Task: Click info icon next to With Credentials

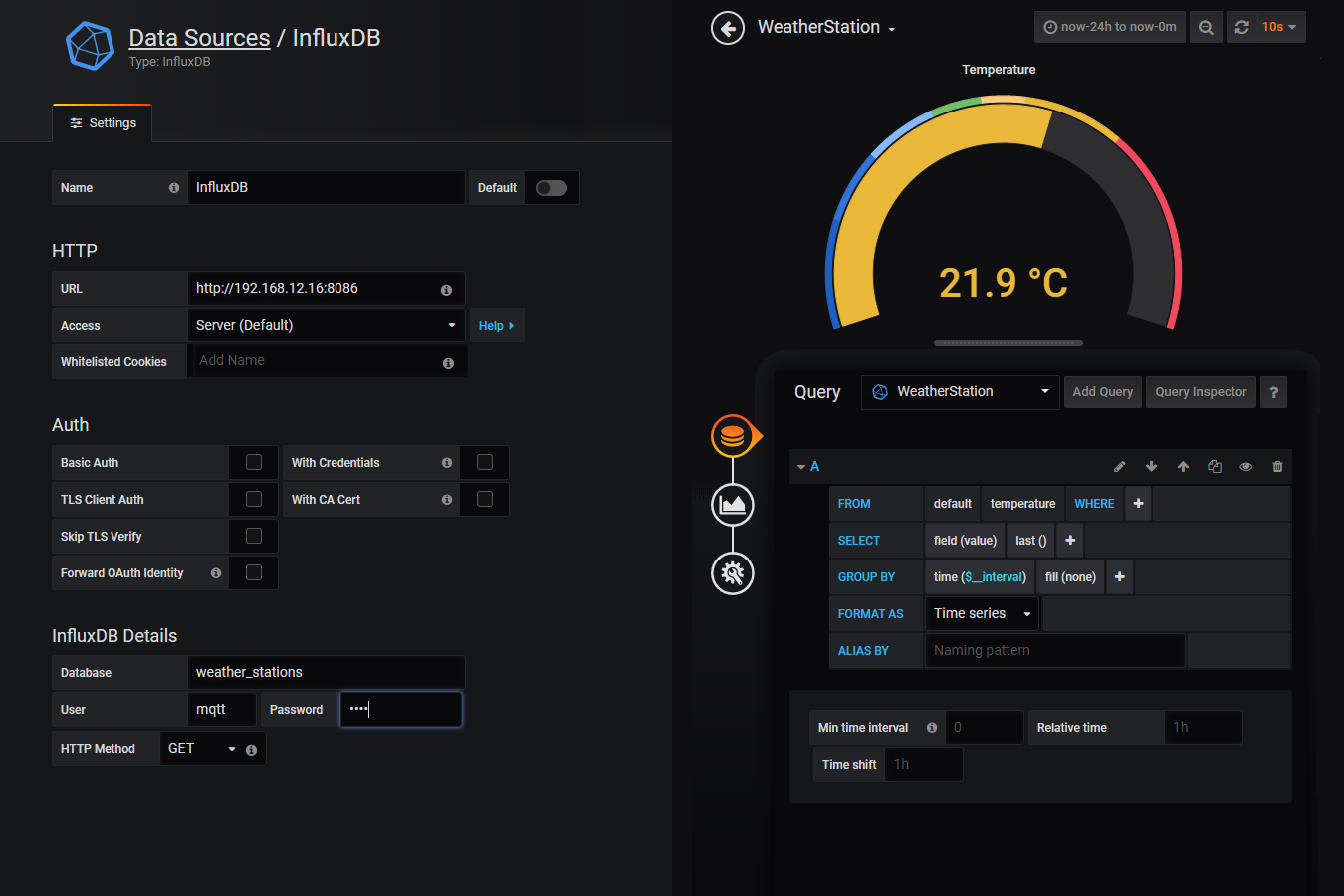Action: coord(447,462)
